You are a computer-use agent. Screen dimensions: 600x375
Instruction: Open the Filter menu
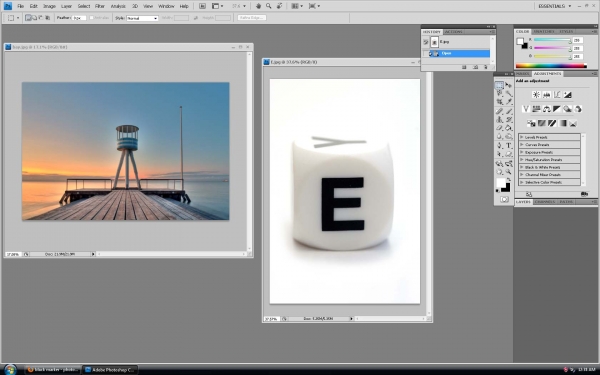pyautogui.click(x=99, y=6)
